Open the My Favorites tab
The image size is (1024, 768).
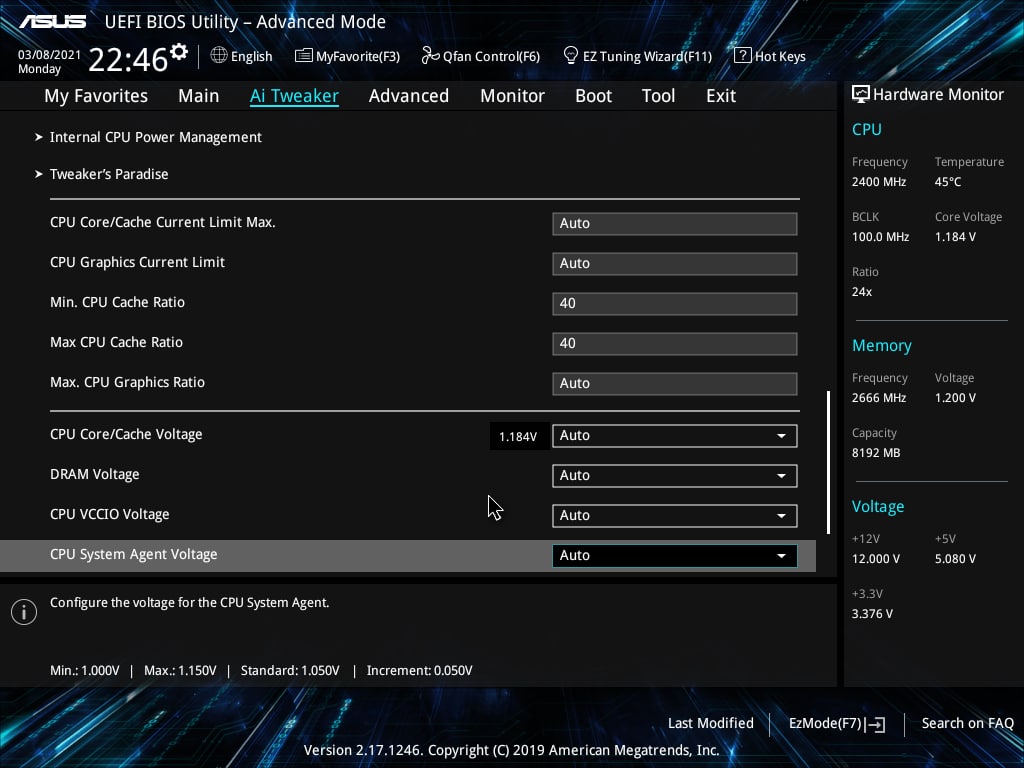[96, 96]
